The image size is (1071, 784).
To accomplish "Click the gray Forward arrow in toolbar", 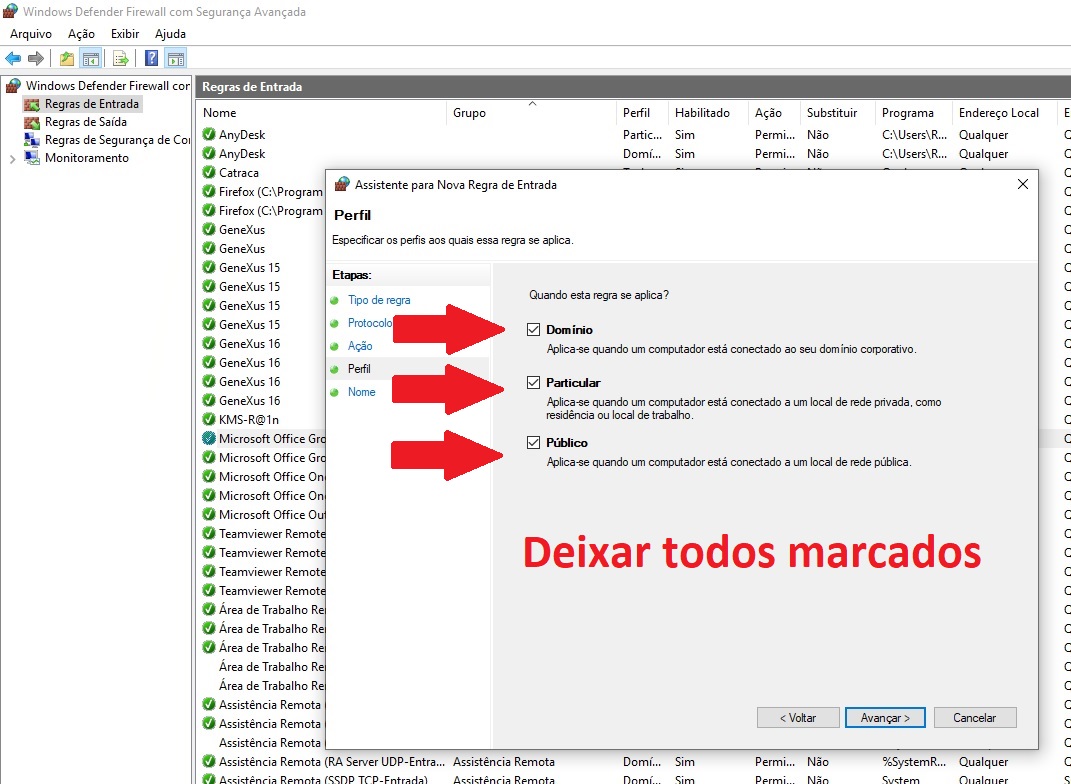I will pos(36,59).
